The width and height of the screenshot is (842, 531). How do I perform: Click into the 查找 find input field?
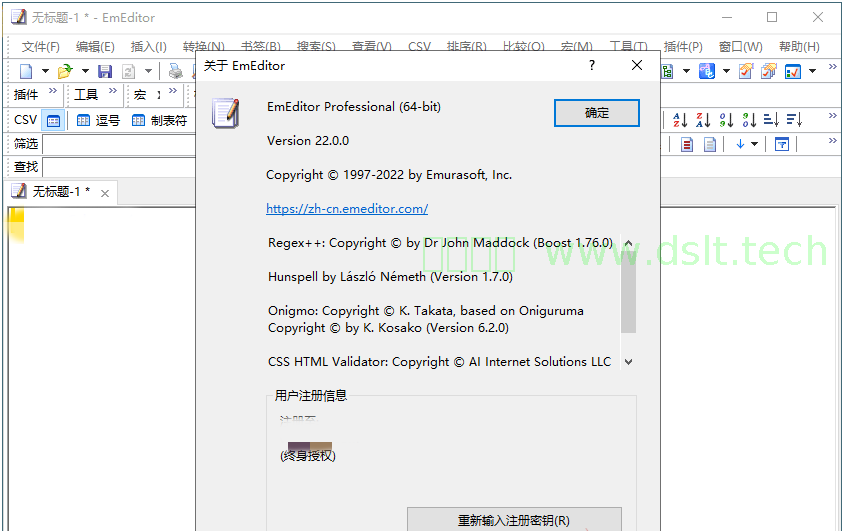(119, 167)
